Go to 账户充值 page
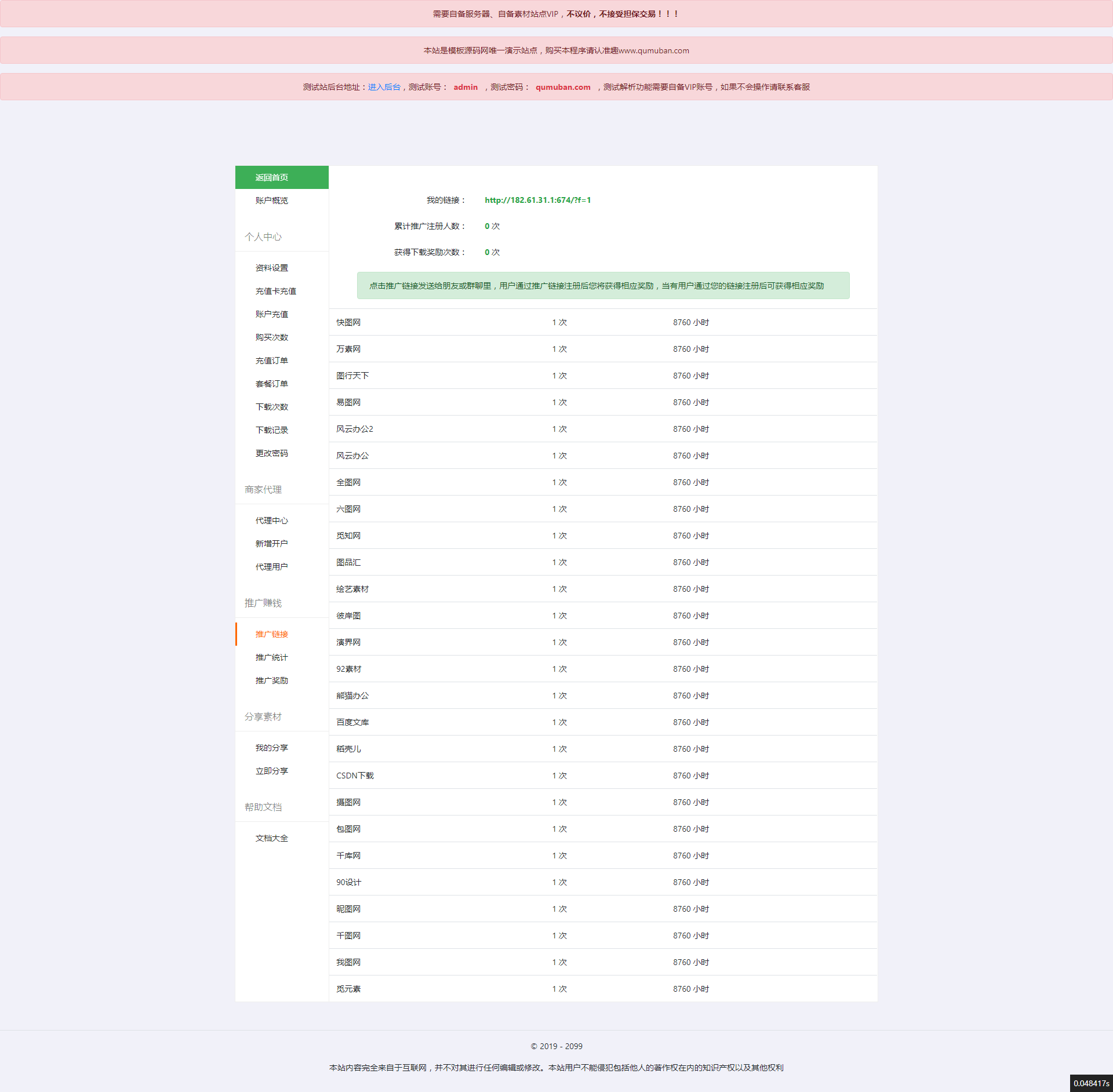1113x1092 pixels. coord(271,314)
